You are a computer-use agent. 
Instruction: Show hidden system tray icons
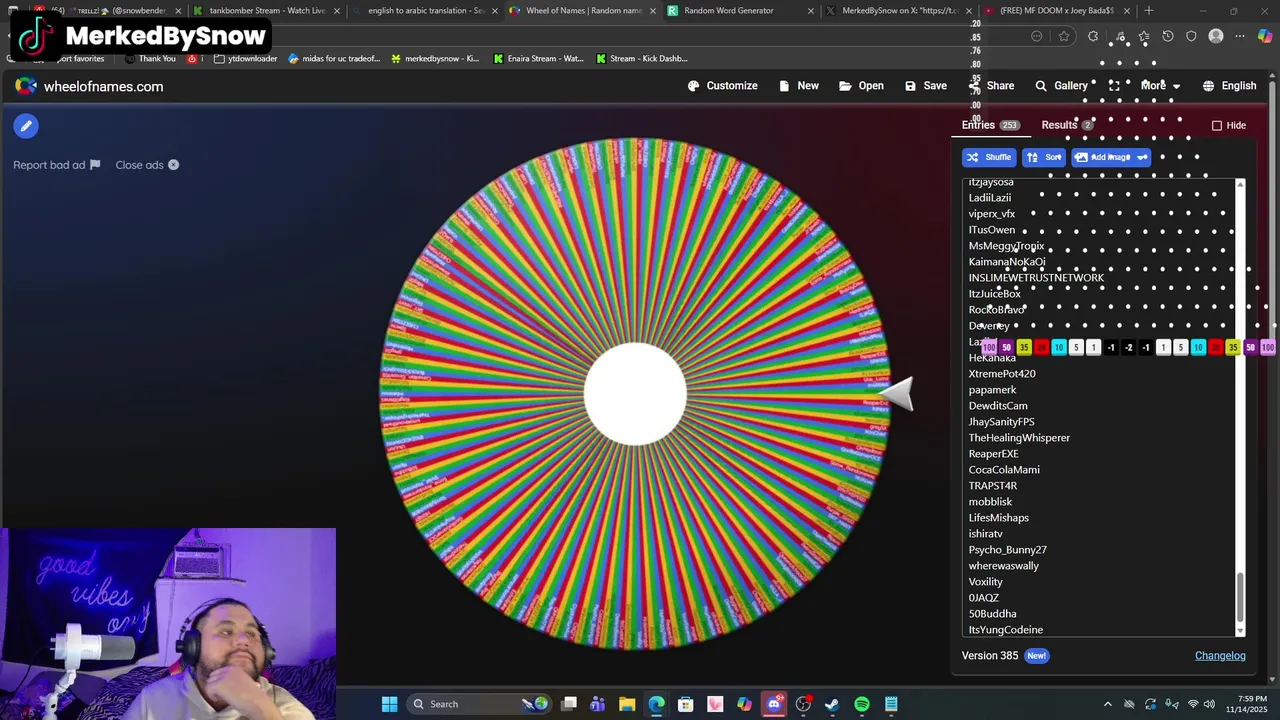(x=1107, y=704)
